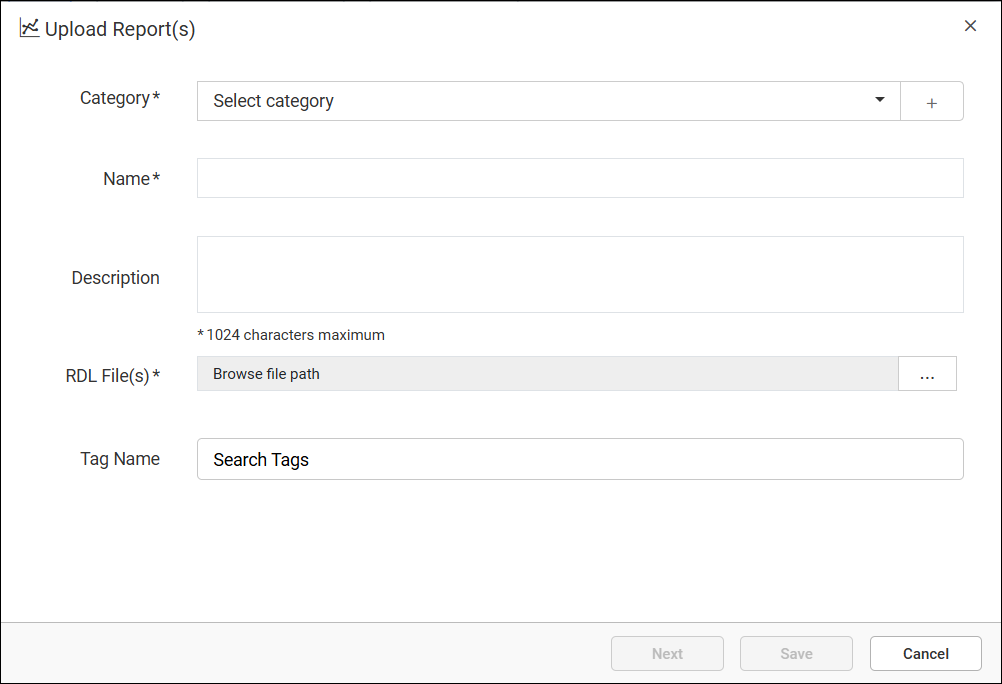Click the Cancel button
1002x684 pixels.
tap(925, 653)
